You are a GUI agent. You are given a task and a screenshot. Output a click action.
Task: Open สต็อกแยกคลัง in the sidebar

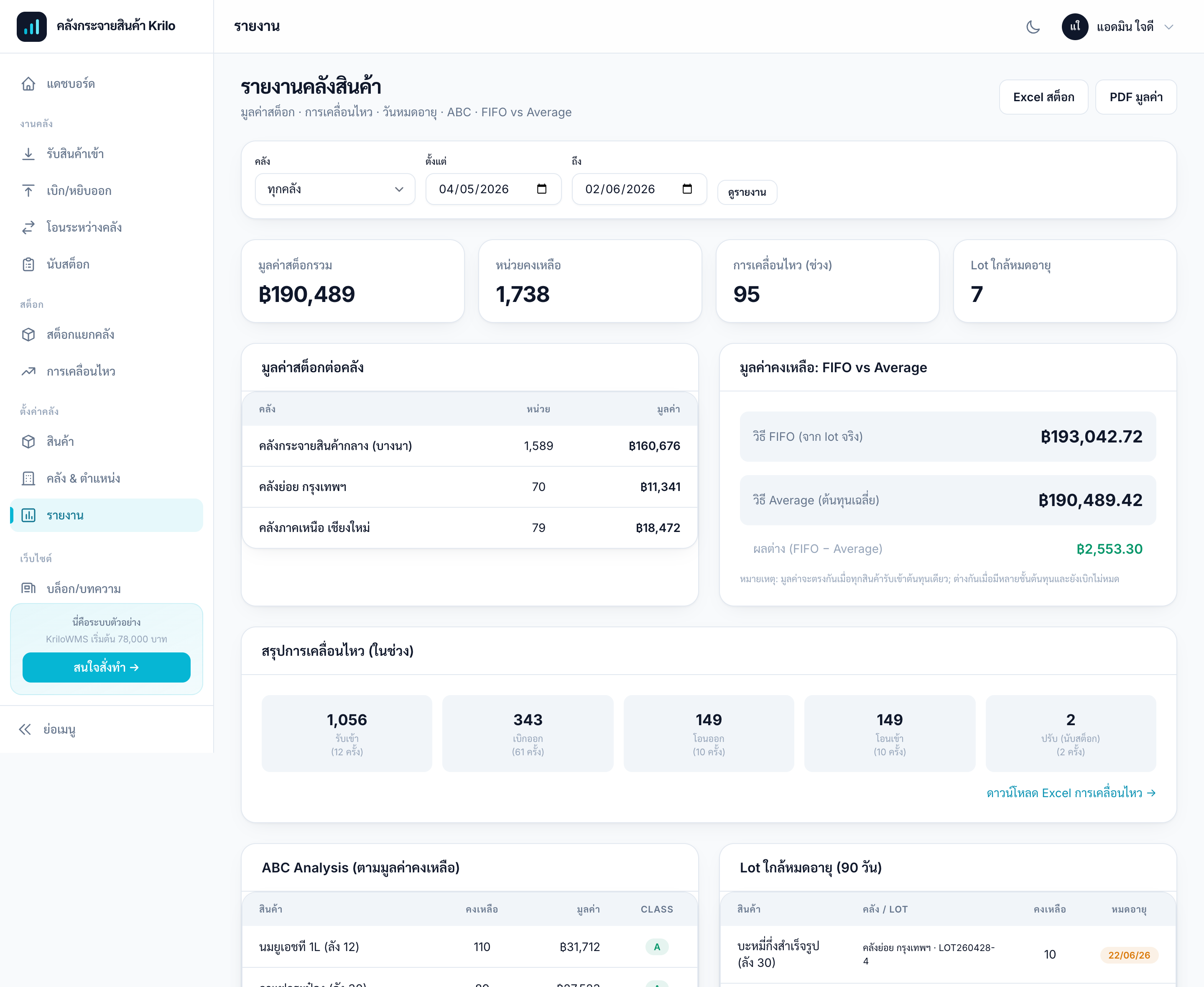pos(107,334)
